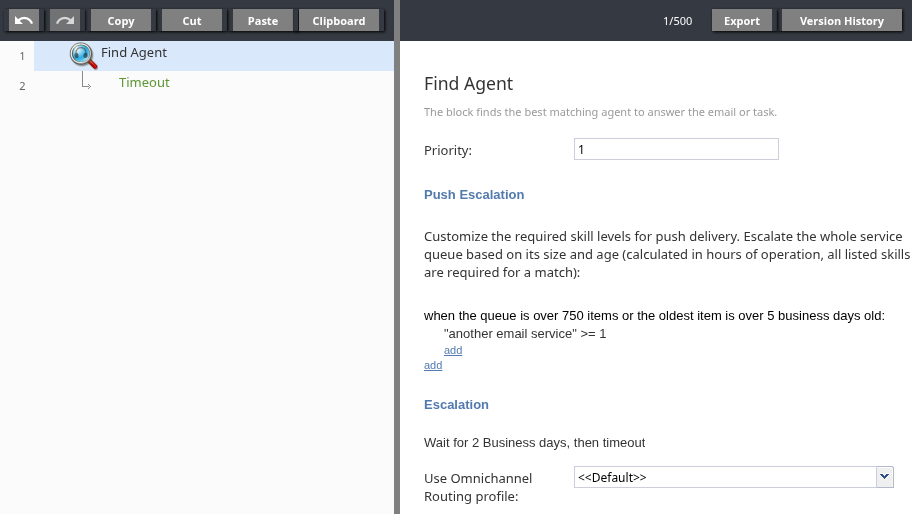The height and width of the screenshot is (514, 912).
Task: Open the Clipboard panel
Action: [x=339, y=20]
